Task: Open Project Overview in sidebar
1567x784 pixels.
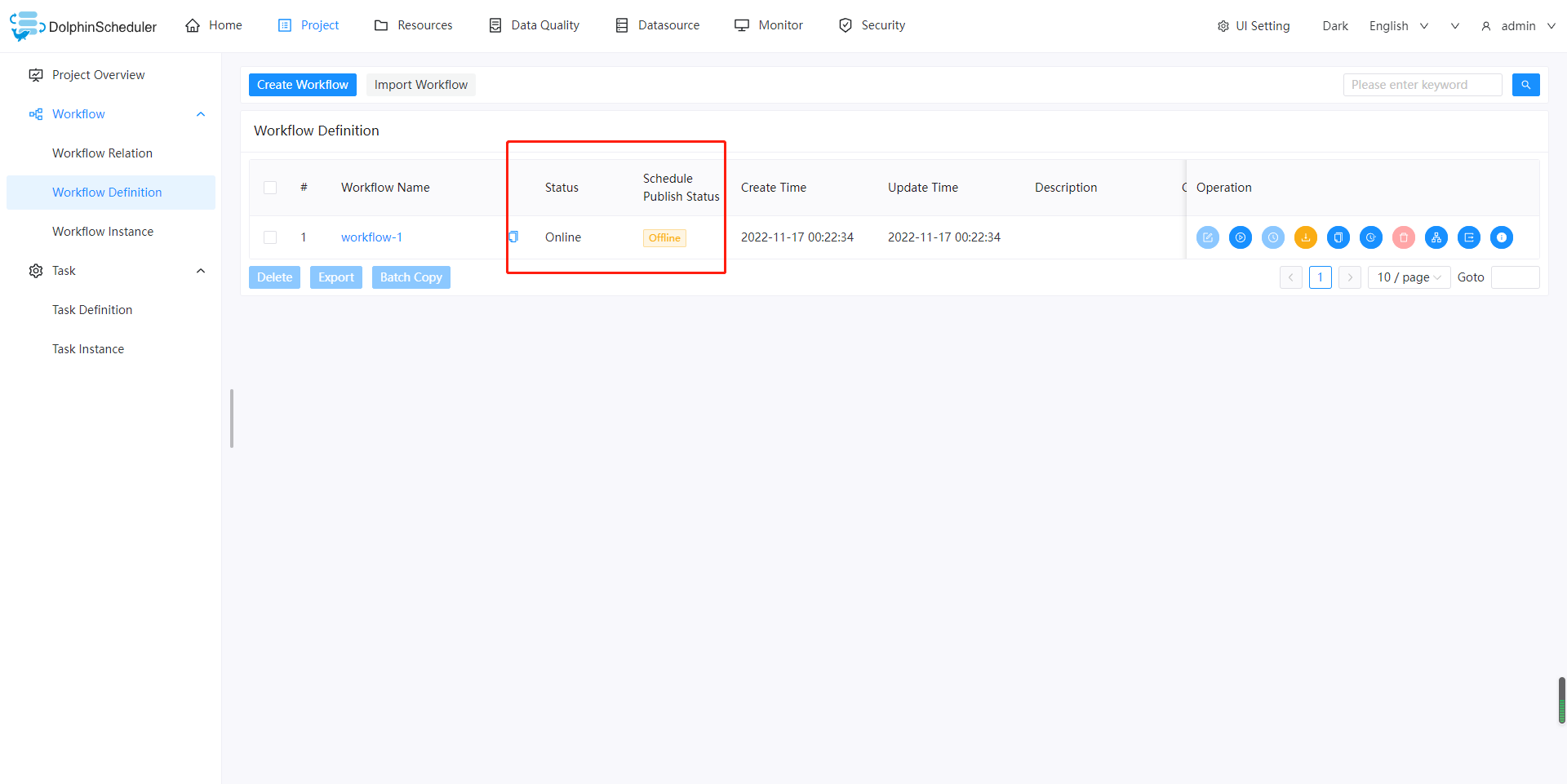Action: (x=111, y=75)
